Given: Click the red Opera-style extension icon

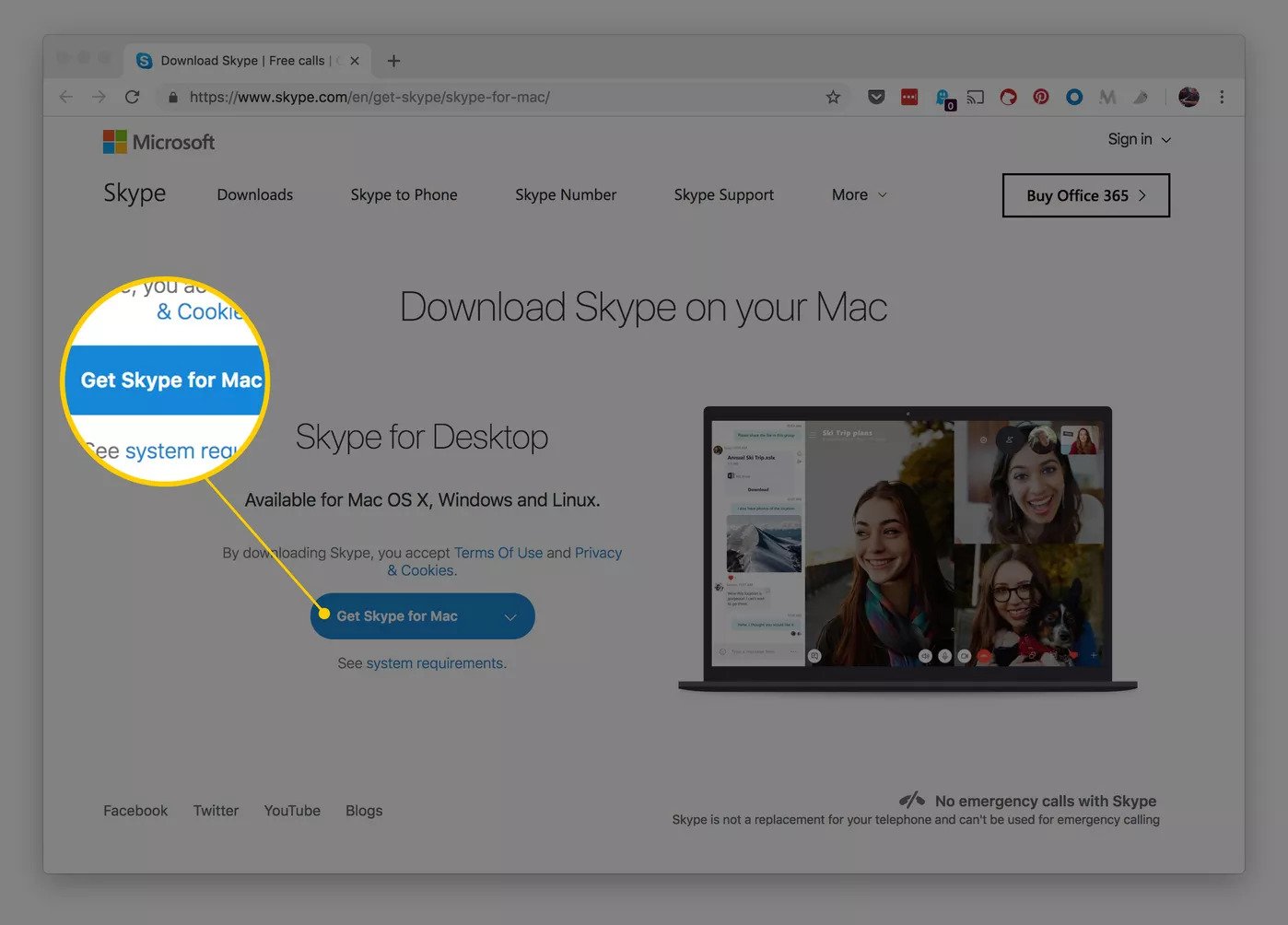Looking at the screenshot, I should pyautogui.click(x=1009, y=97).
